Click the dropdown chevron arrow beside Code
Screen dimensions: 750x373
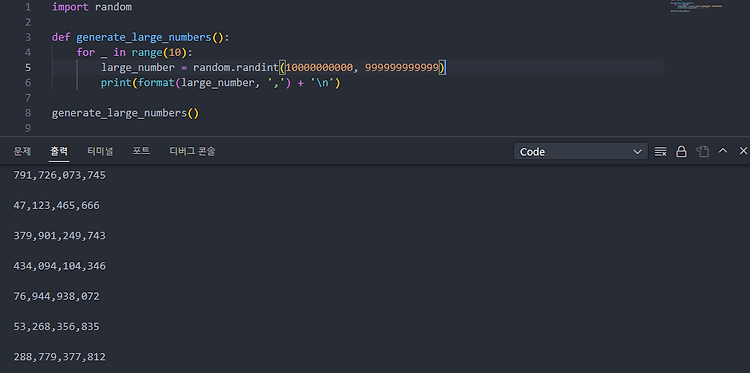(x=637, y=152)
